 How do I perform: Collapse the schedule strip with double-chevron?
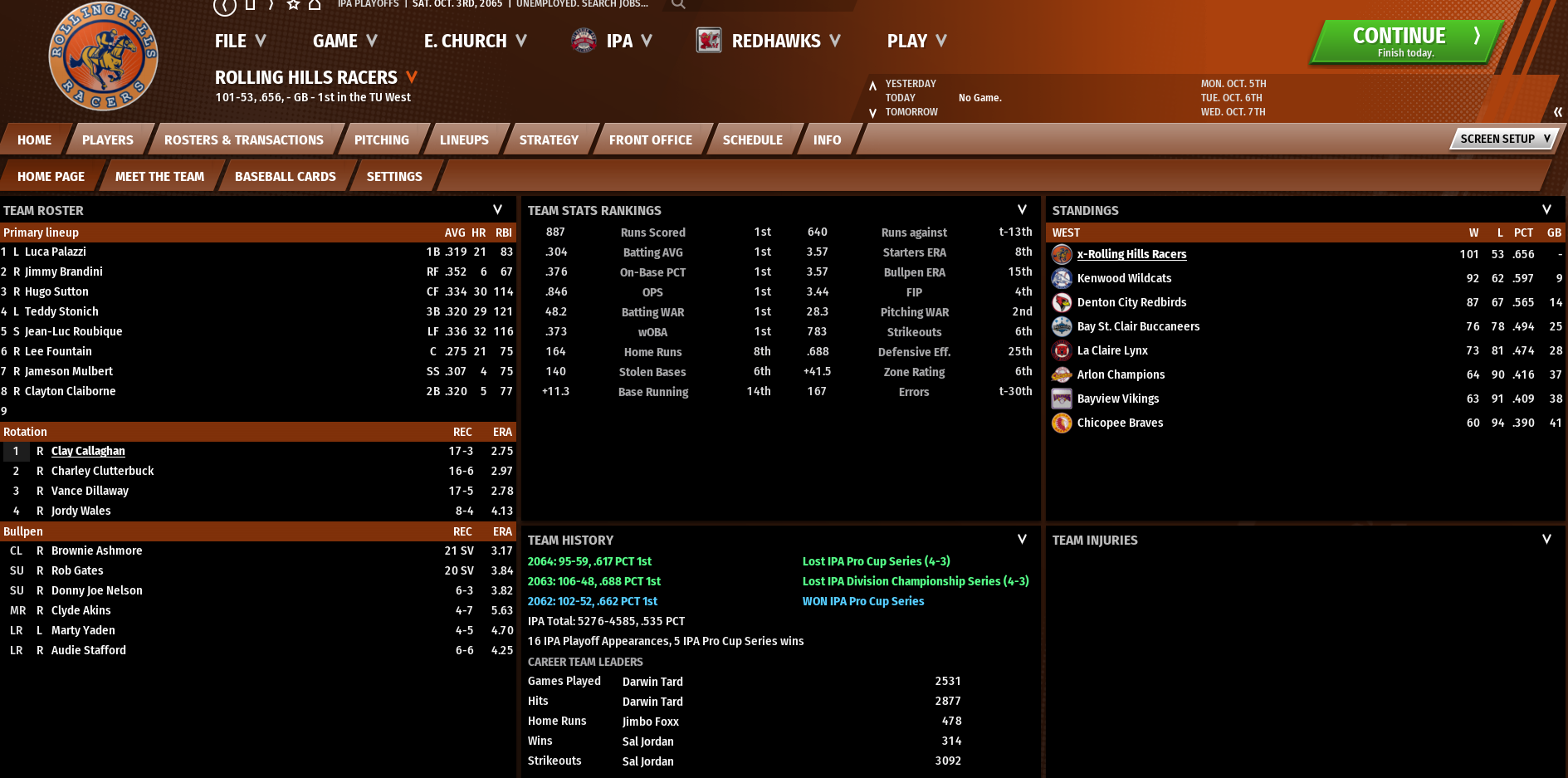[x=1557, y=112]
